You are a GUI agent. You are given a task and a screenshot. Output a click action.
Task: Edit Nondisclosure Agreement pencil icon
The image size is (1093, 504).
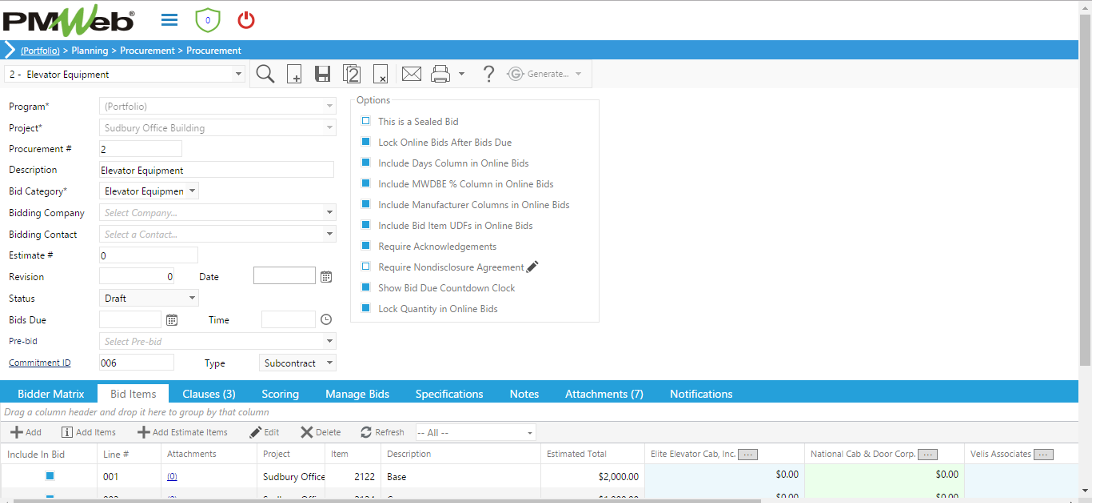click(533, 267)
